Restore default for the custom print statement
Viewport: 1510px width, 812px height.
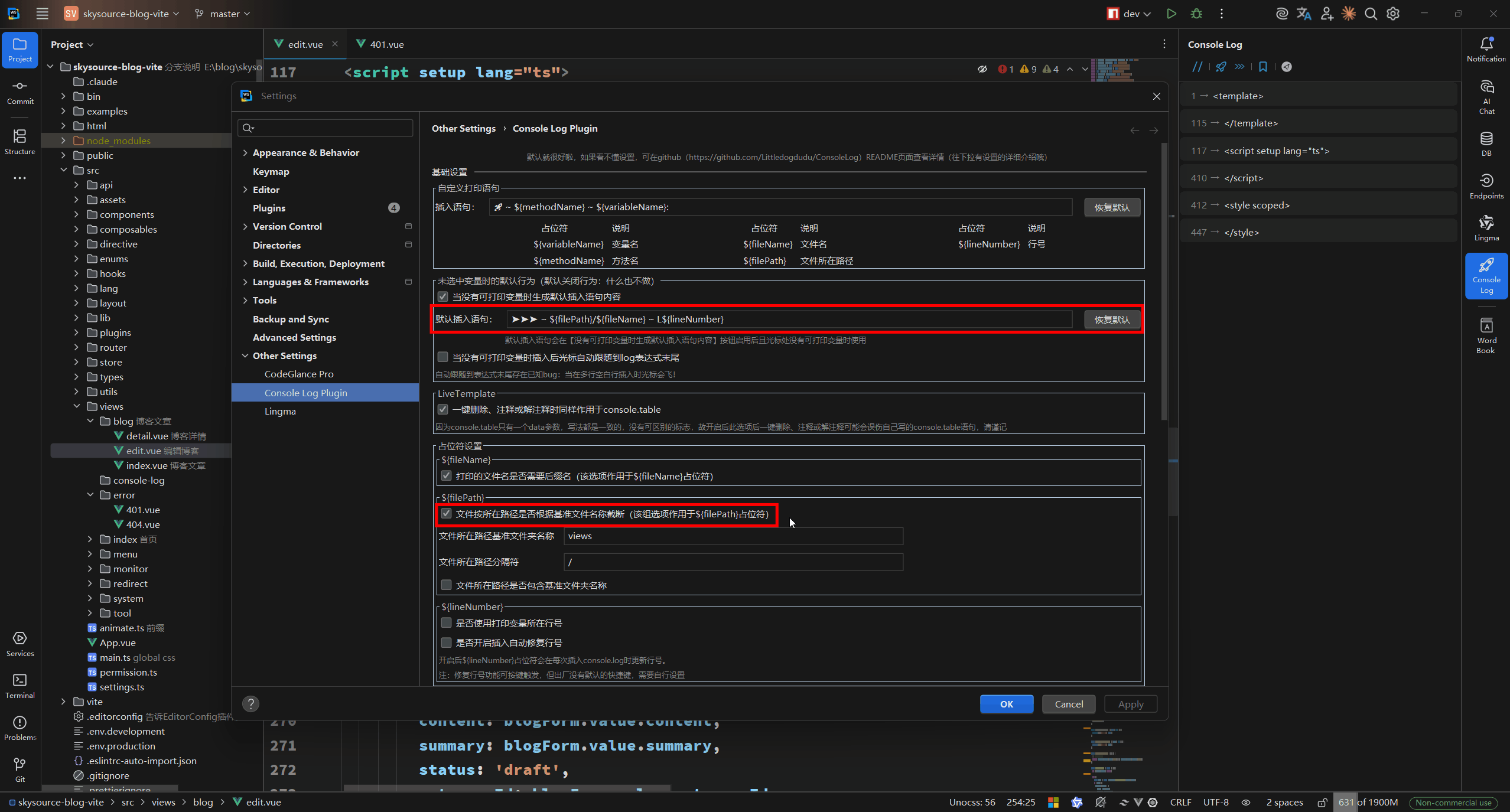tap(1112, 207)
